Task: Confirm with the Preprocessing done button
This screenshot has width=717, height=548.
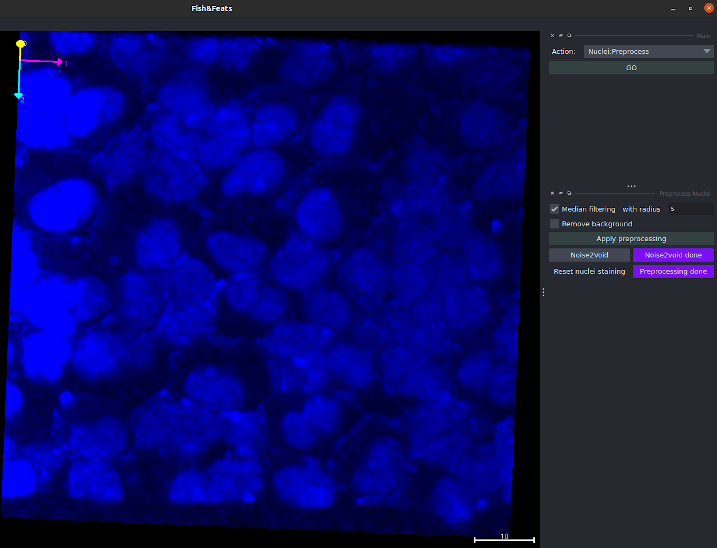Action: pos(673,271)
